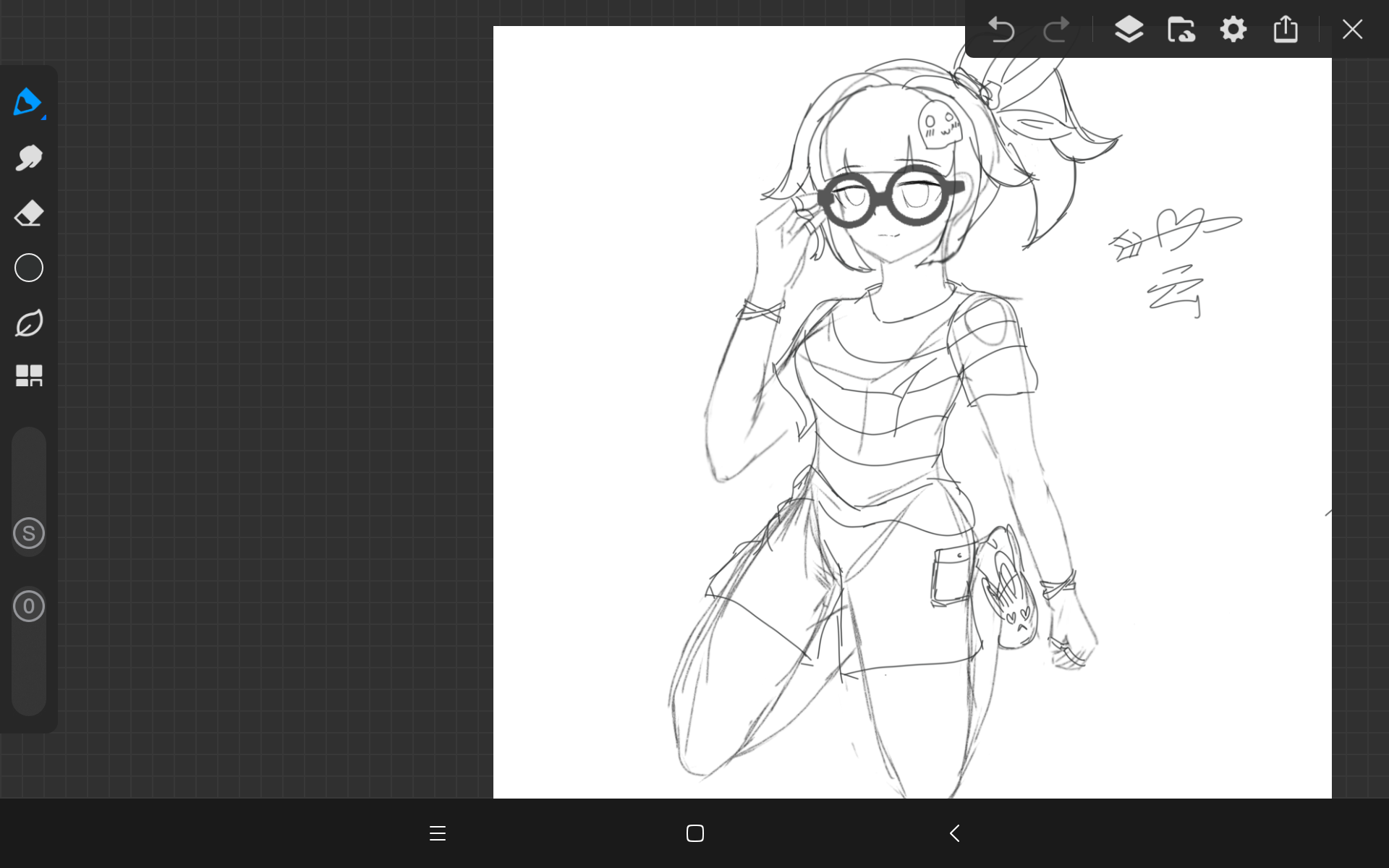Undo the last stroke
This screenshot has height=868, width=1389.
click(1001, 30)
